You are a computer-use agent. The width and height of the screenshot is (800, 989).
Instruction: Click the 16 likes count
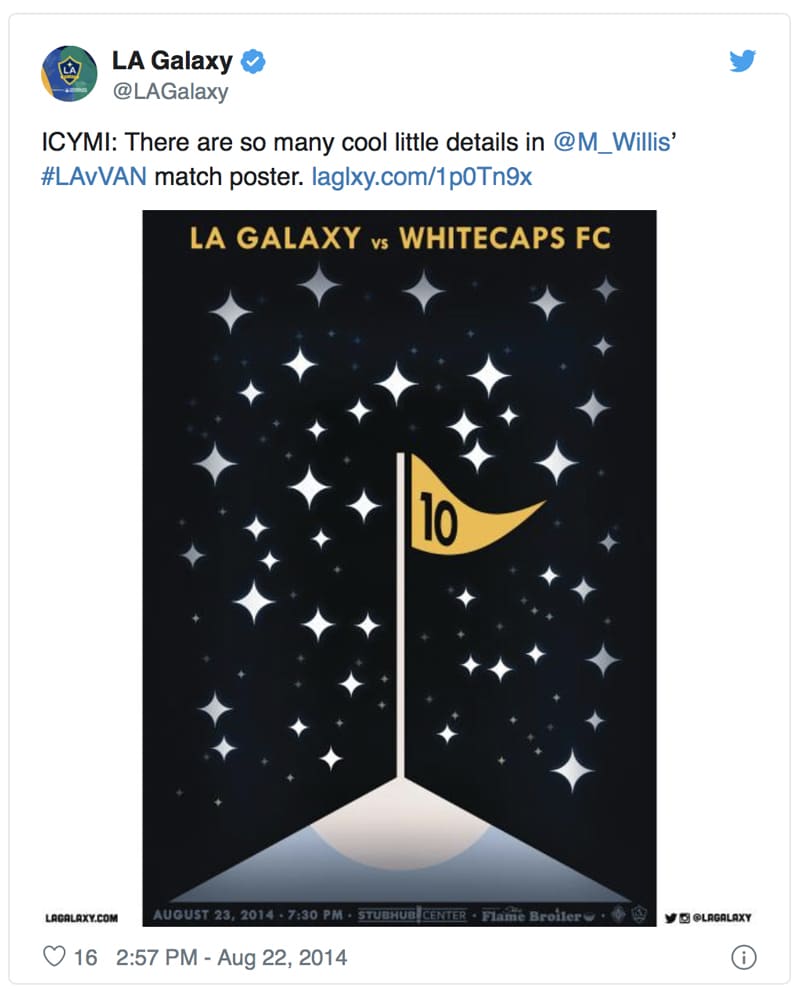(x=85, y=957)
